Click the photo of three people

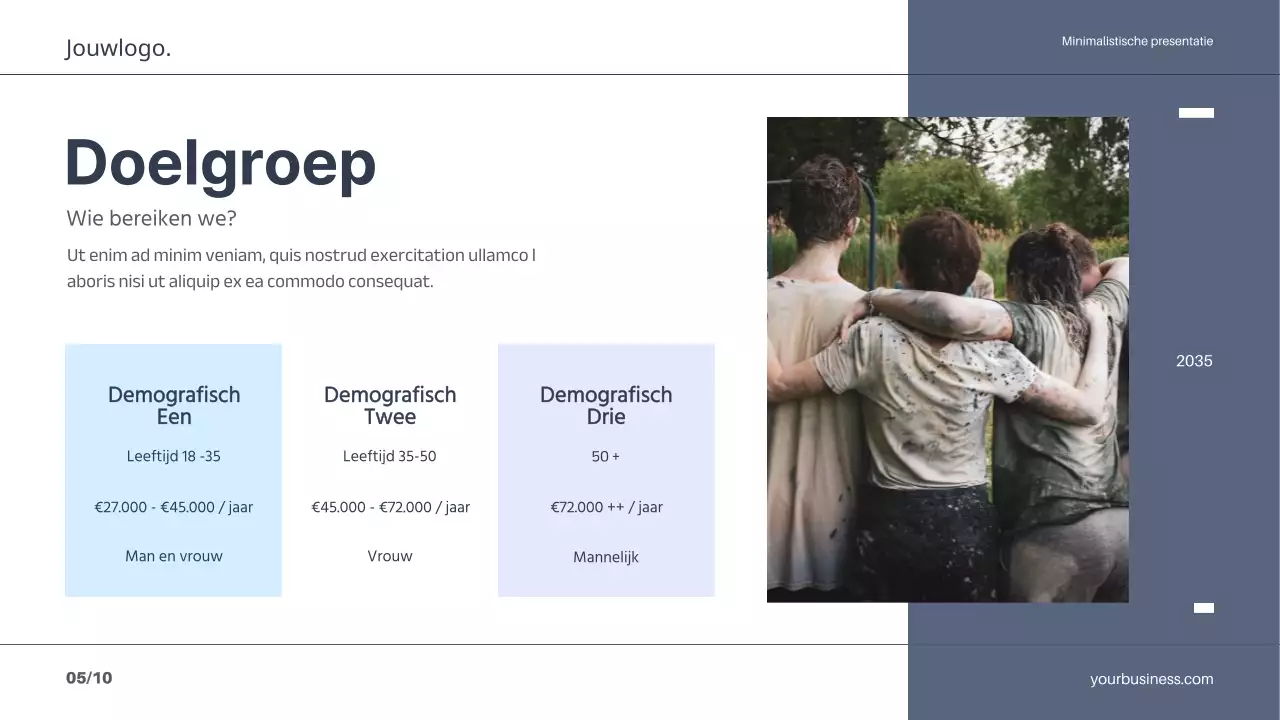point(948,360)
